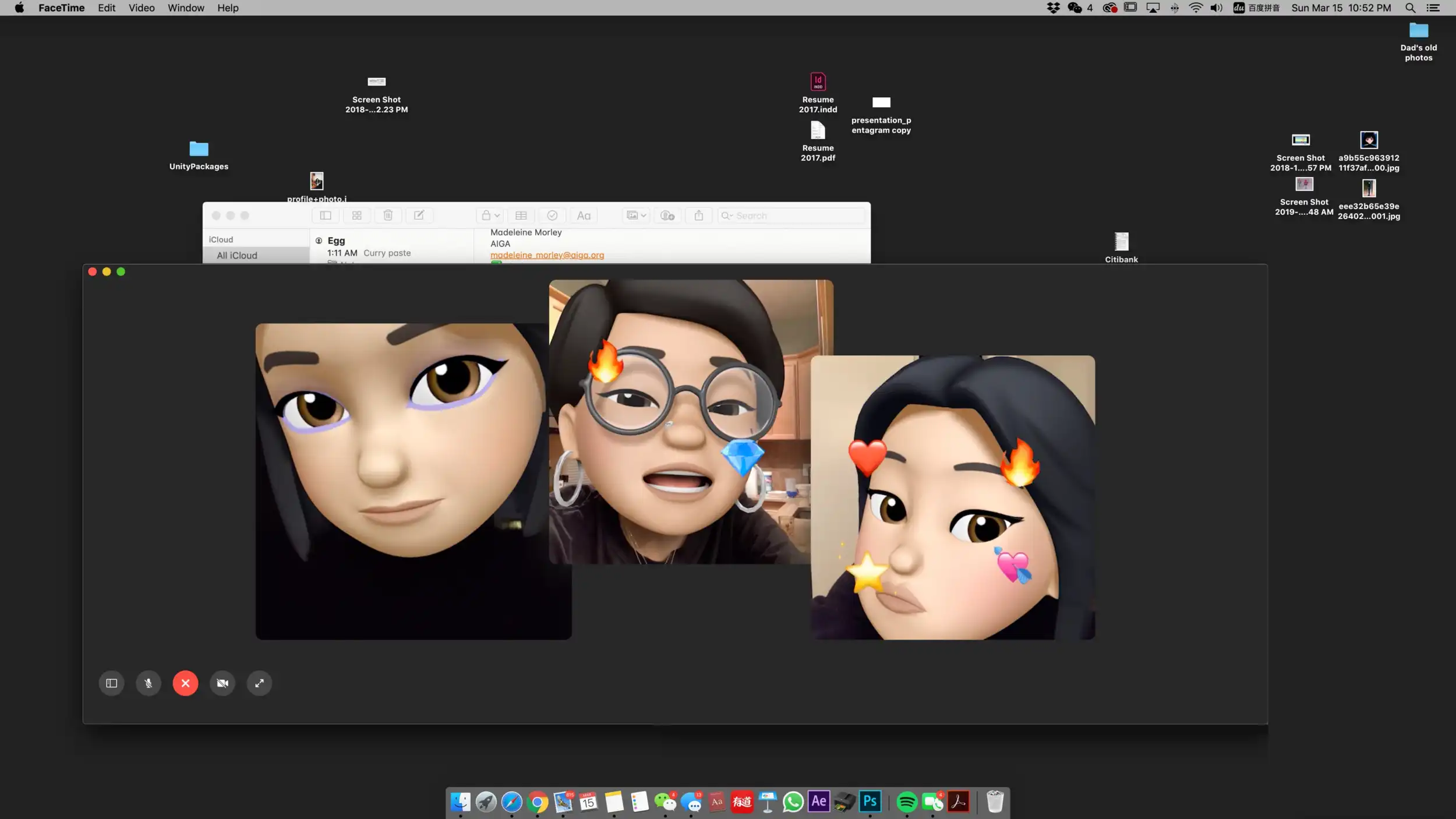
Task: Mute the microphone in FaceTime
Action: 149,683
